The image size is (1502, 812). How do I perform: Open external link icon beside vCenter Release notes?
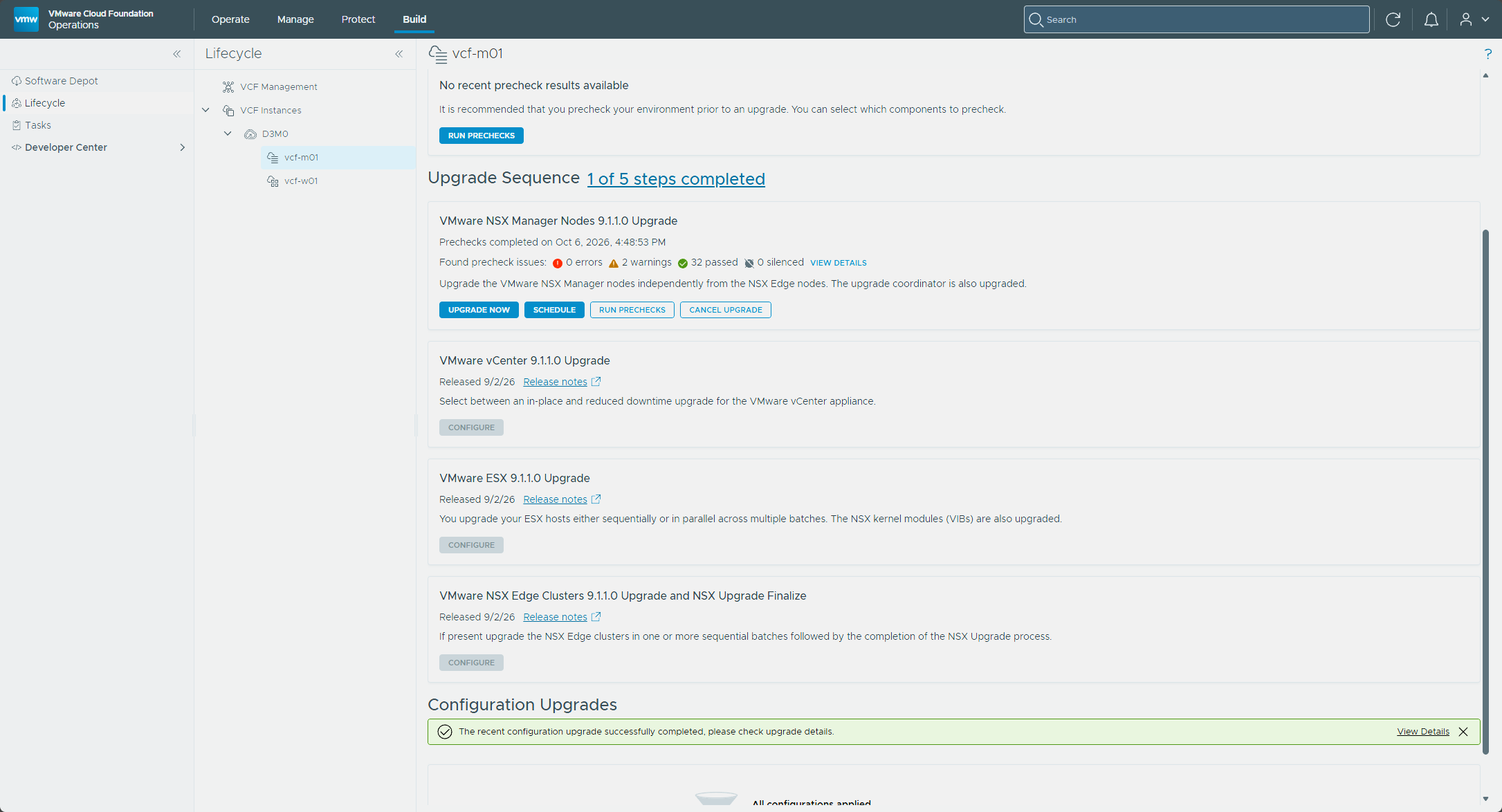[596, 381]
